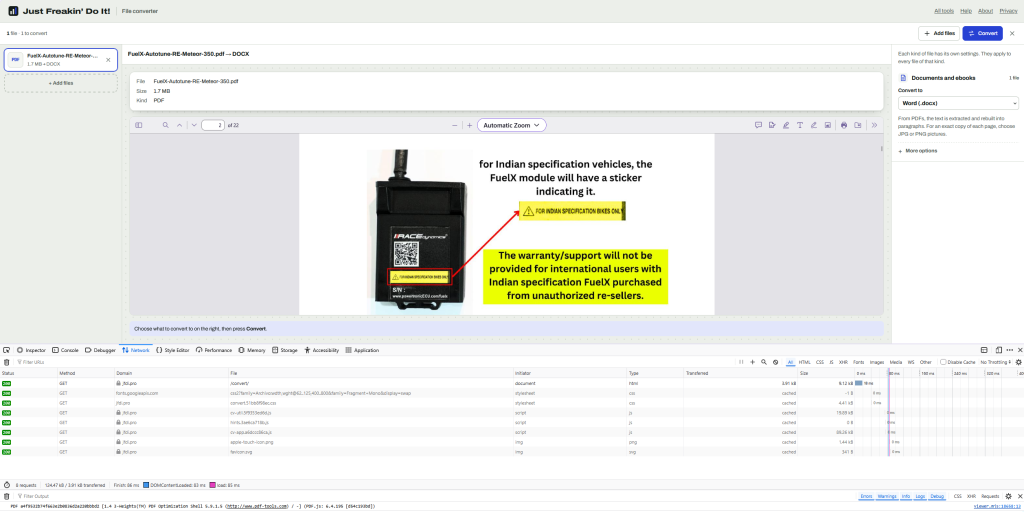Image resolution: width=1024 pixels, height=515 pixels.
Task: Filter network requests by JS
Action: [831, 362]
